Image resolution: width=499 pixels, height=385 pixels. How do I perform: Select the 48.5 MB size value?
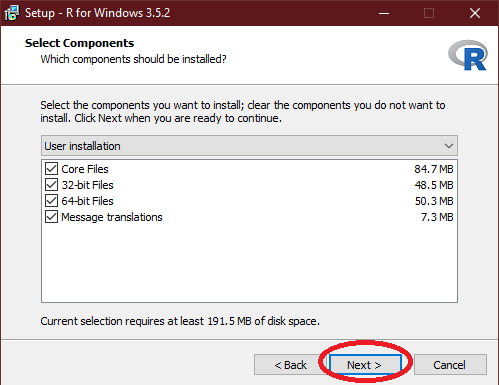434,185
